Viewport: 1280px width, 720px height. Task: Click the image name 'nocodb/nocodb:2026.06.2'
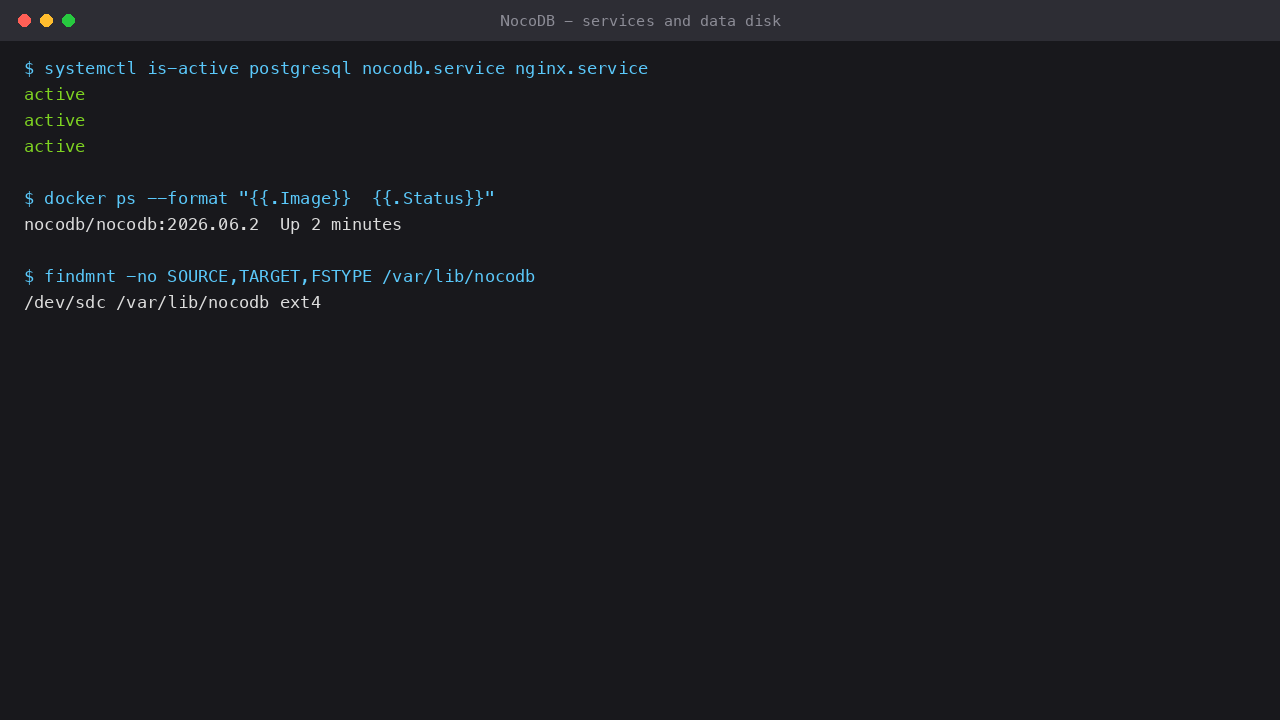click(142, 224)
